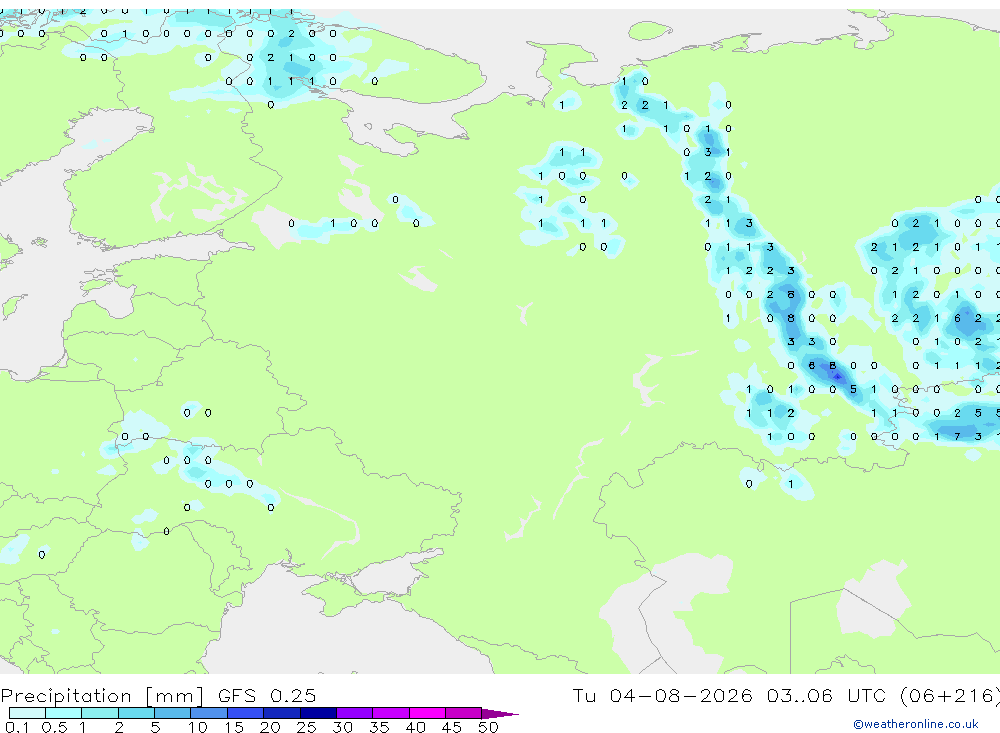Click the 40–45 mm magenta swatch
Screen dimensions: 1000x733
point(427,713)
